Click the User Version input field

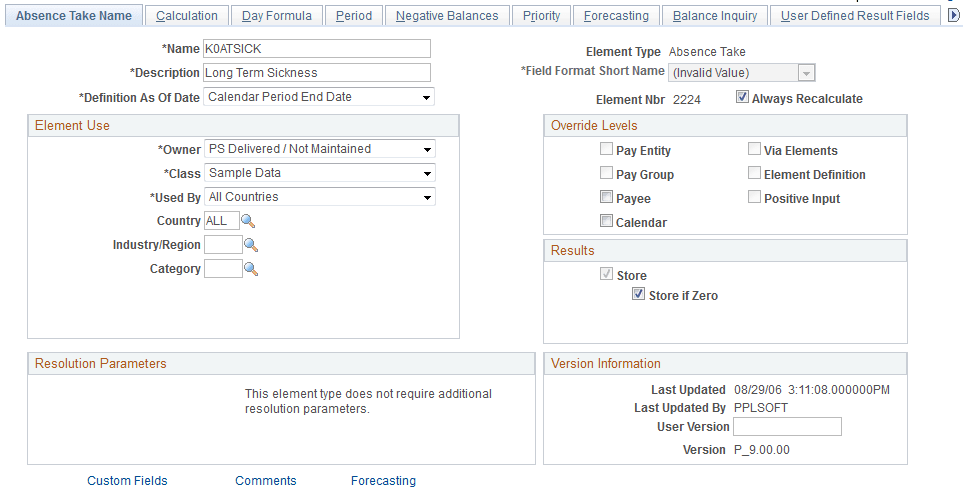(x=787, y=427)
